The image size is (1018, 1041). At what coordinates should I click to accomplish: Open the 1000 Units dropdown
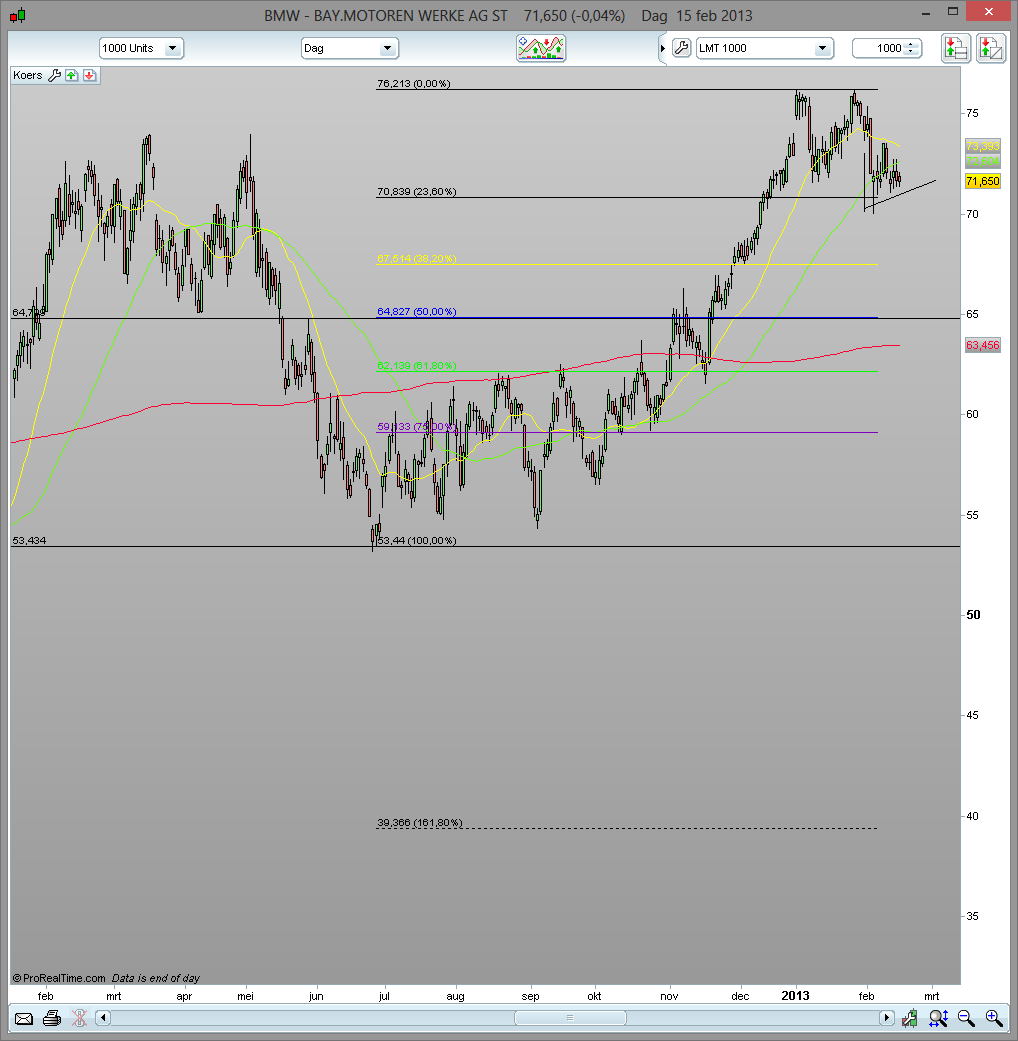click(x=141, y=48)
